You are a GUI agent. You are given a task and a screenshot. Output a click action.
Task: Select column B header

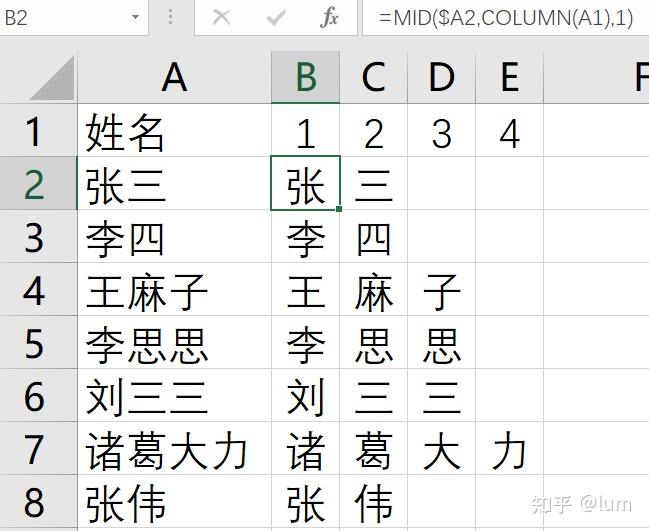pyautogui.click(x=305, y=77)
